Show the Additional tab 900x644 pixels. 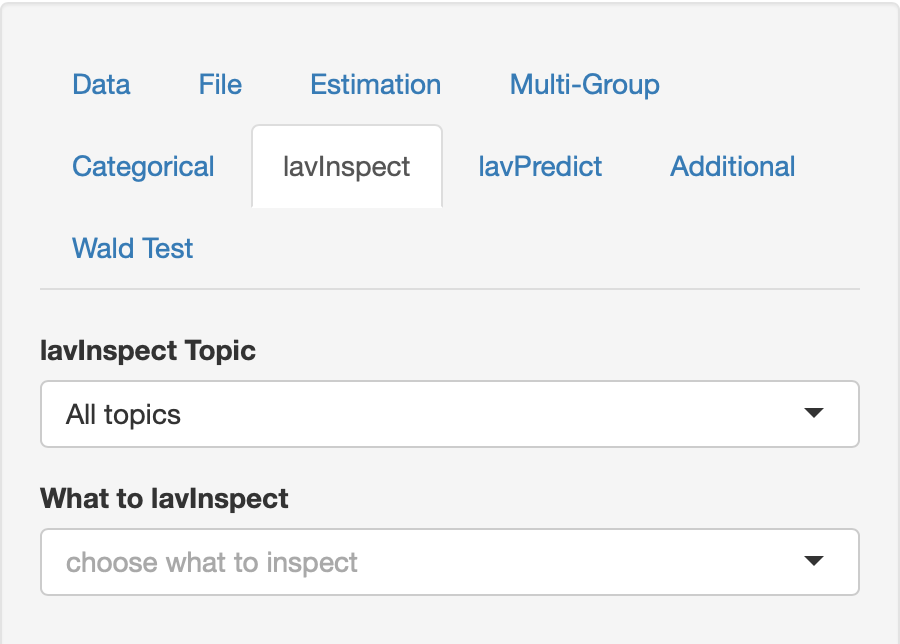click(x=732, y=167)
